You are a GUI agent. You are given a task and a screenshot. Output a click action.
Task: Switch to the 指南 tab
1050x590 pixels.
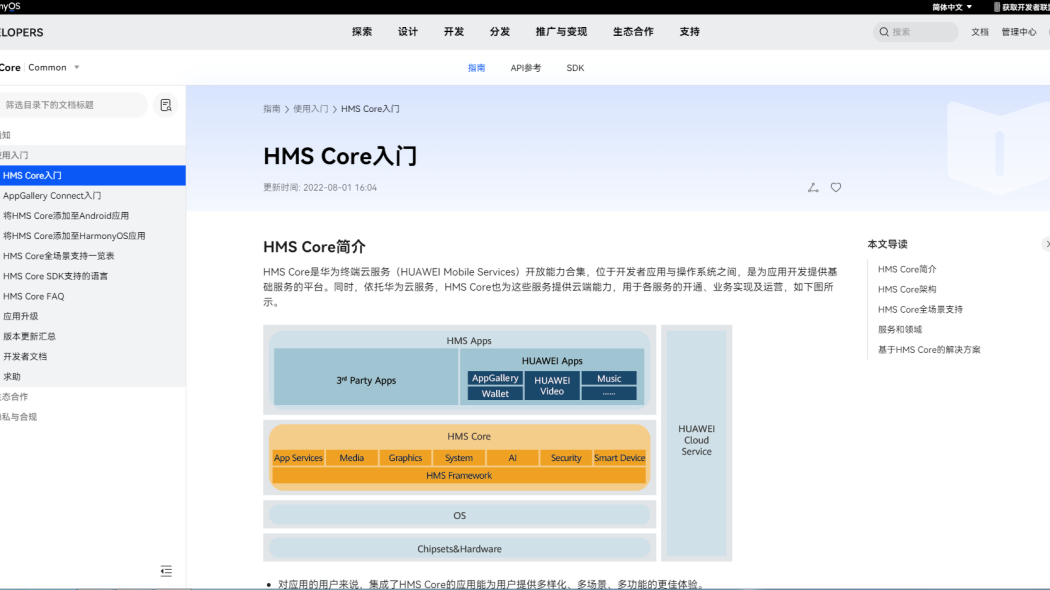(x=476, y=68)
